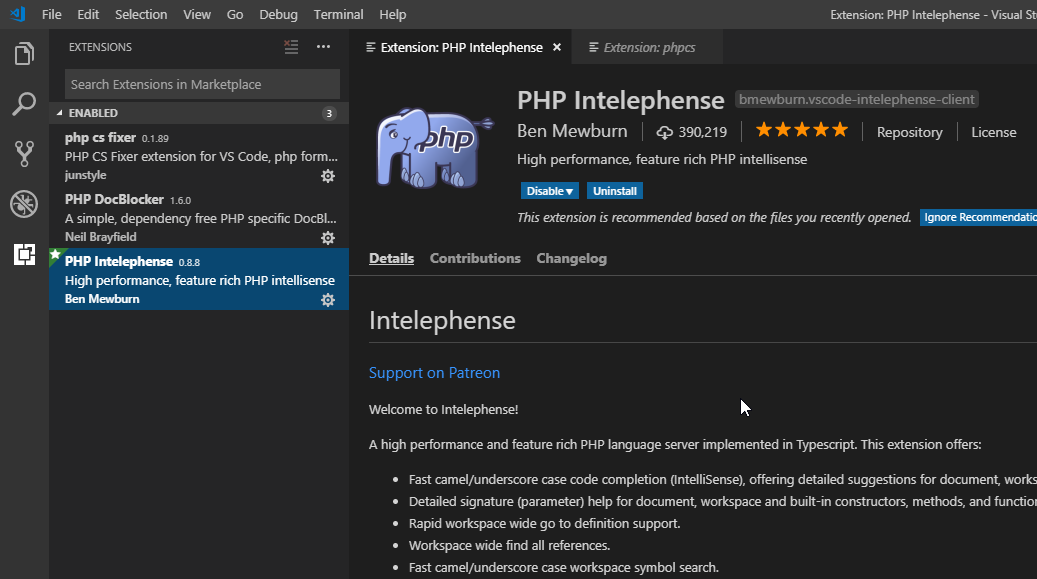Open the extension's Repository link
The height and width of the screenshot is (579, 1037).
(x=909, y=131)
